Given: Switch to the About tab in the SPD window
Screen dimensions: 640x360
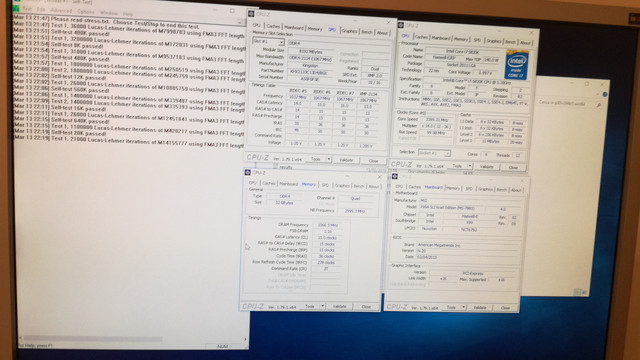Looking at the screenshot, I should pyautogui.click(x=382, y=33).
